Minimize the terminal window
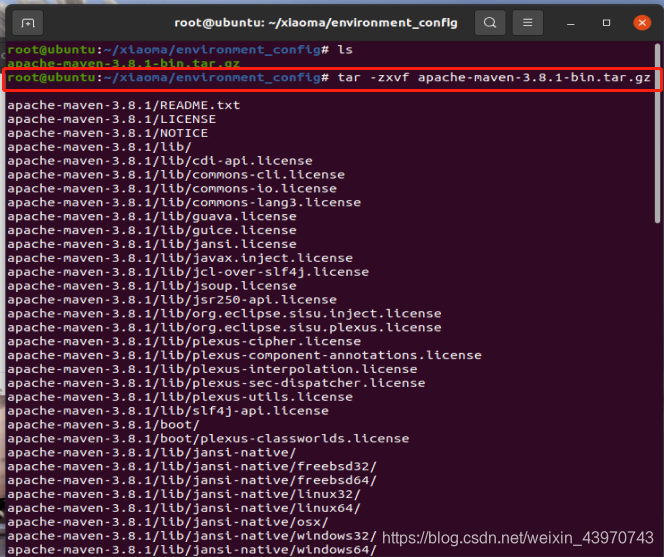Viewport: 664px width, 557px height. click(570, 23)
